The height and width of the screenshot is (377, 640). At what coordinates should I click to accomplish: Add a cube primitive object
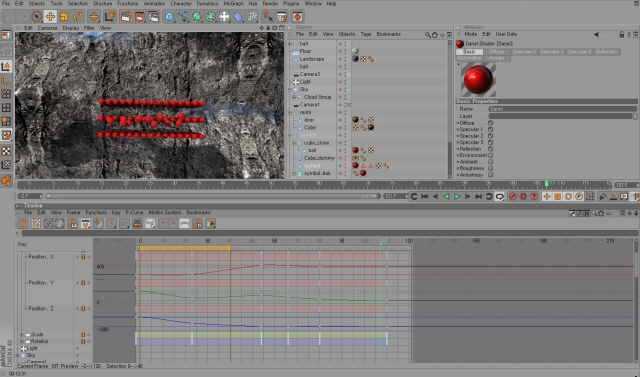[x=169, y=17]
